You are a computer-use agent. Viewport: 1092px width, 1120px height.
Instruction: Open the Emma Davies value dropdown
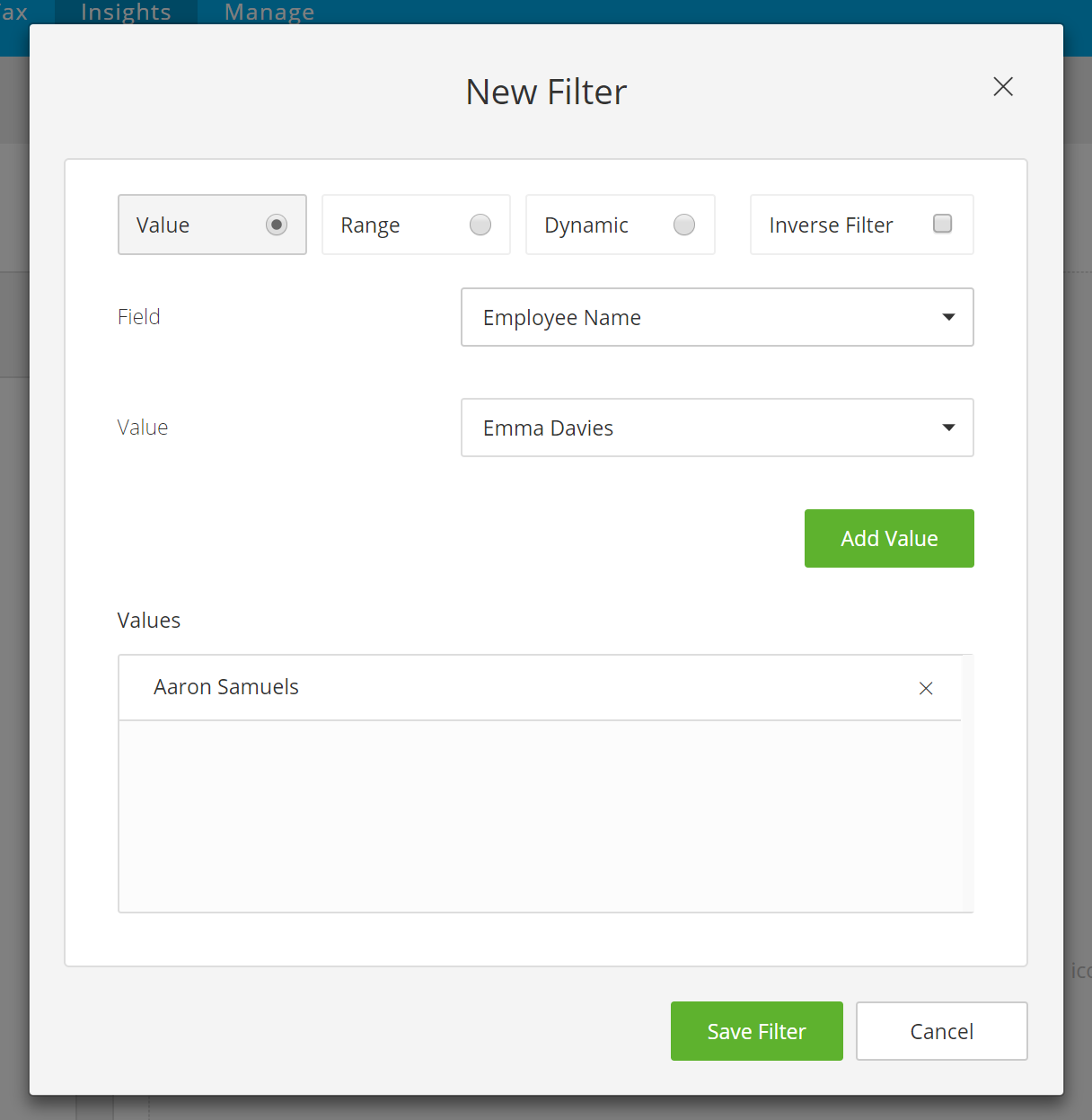[x=718, y=428]
